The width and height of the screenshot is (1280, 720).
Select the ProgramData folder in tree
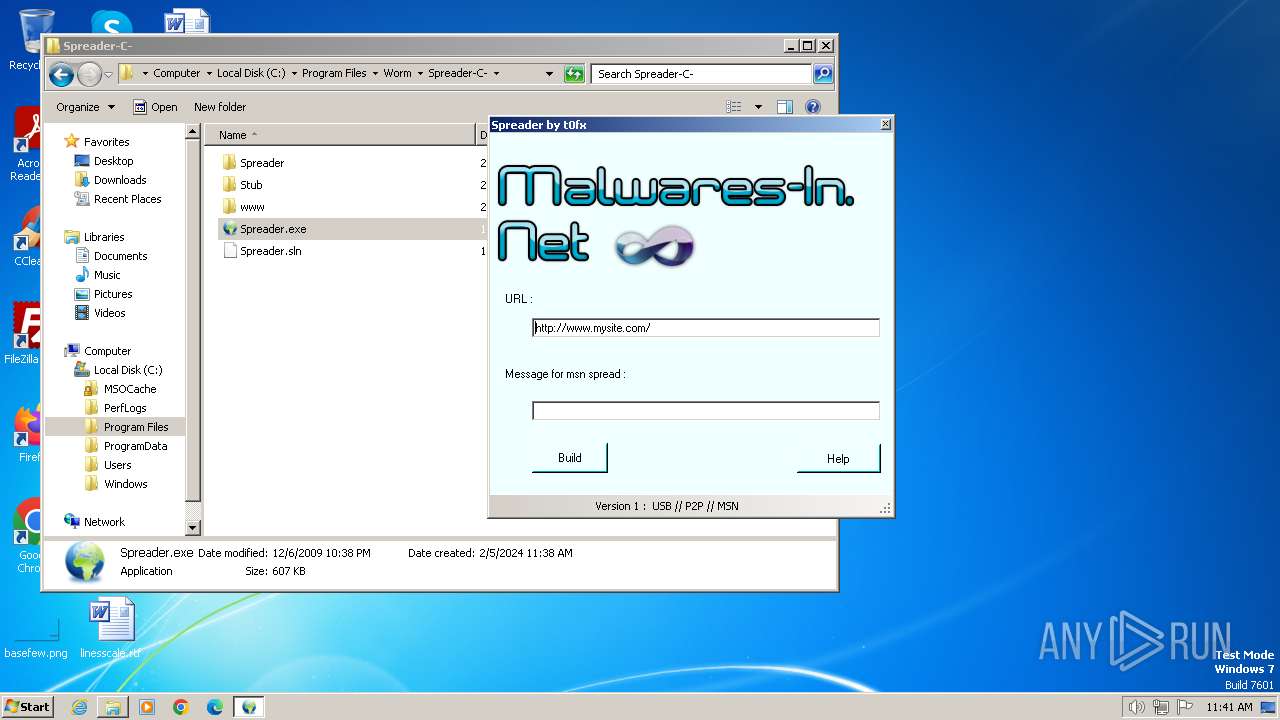[x=135, y=446]
